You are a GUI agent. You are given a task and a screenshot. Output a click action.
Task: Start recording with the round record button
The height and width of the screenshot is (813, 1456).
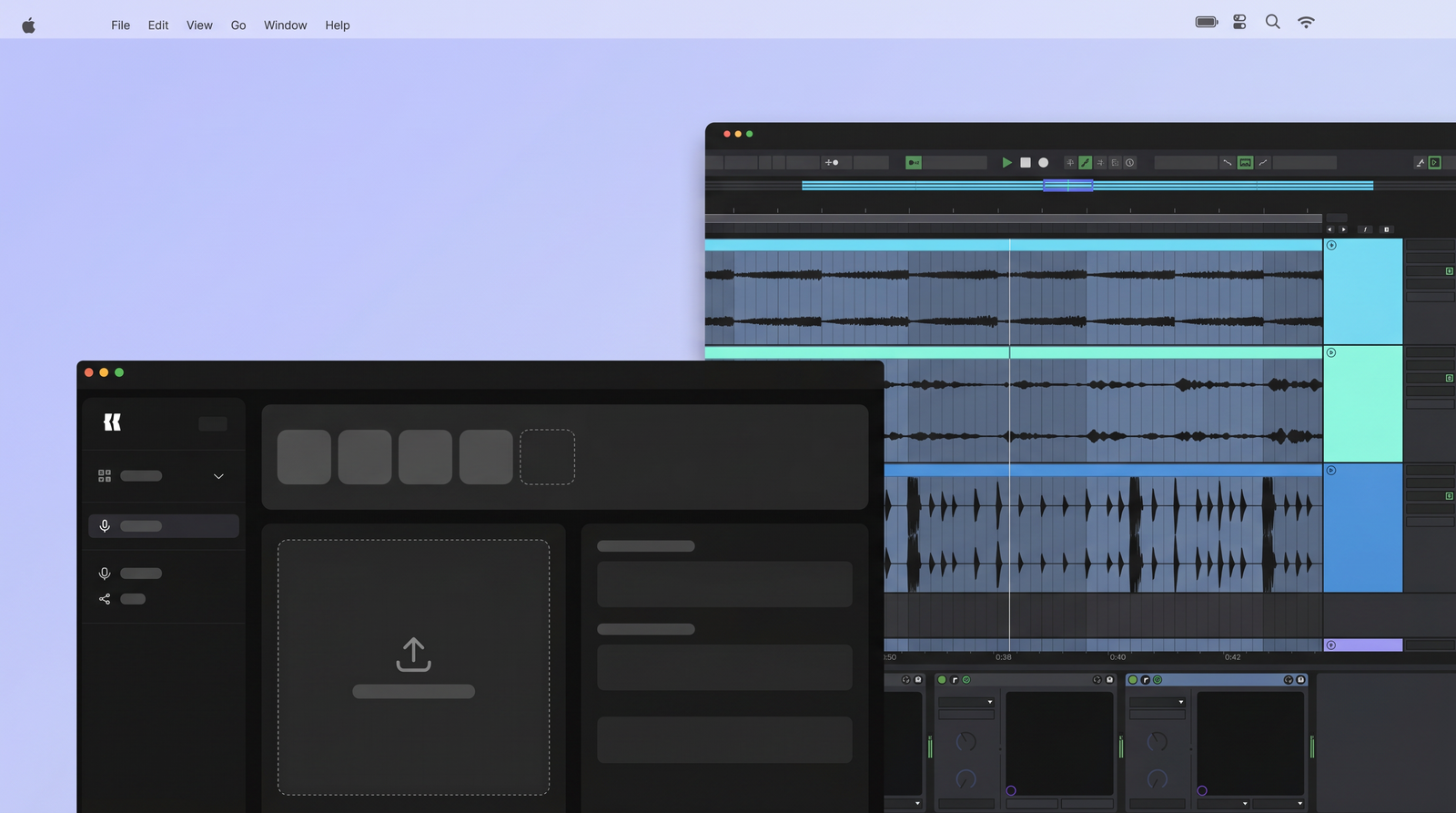click(1044, 162)
